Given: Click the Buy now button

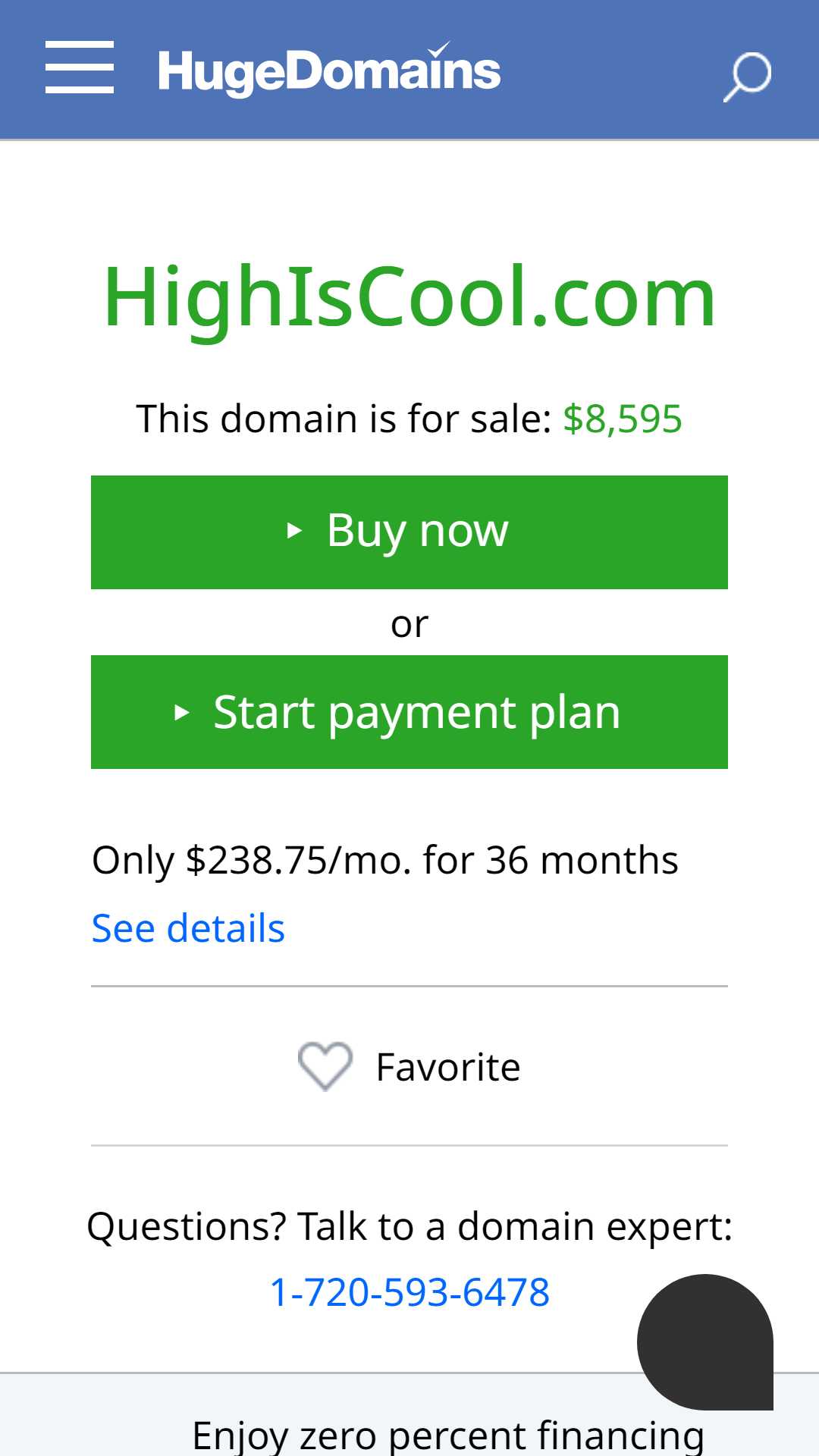Looking at the screenshot, I should [x=409, y=532].
